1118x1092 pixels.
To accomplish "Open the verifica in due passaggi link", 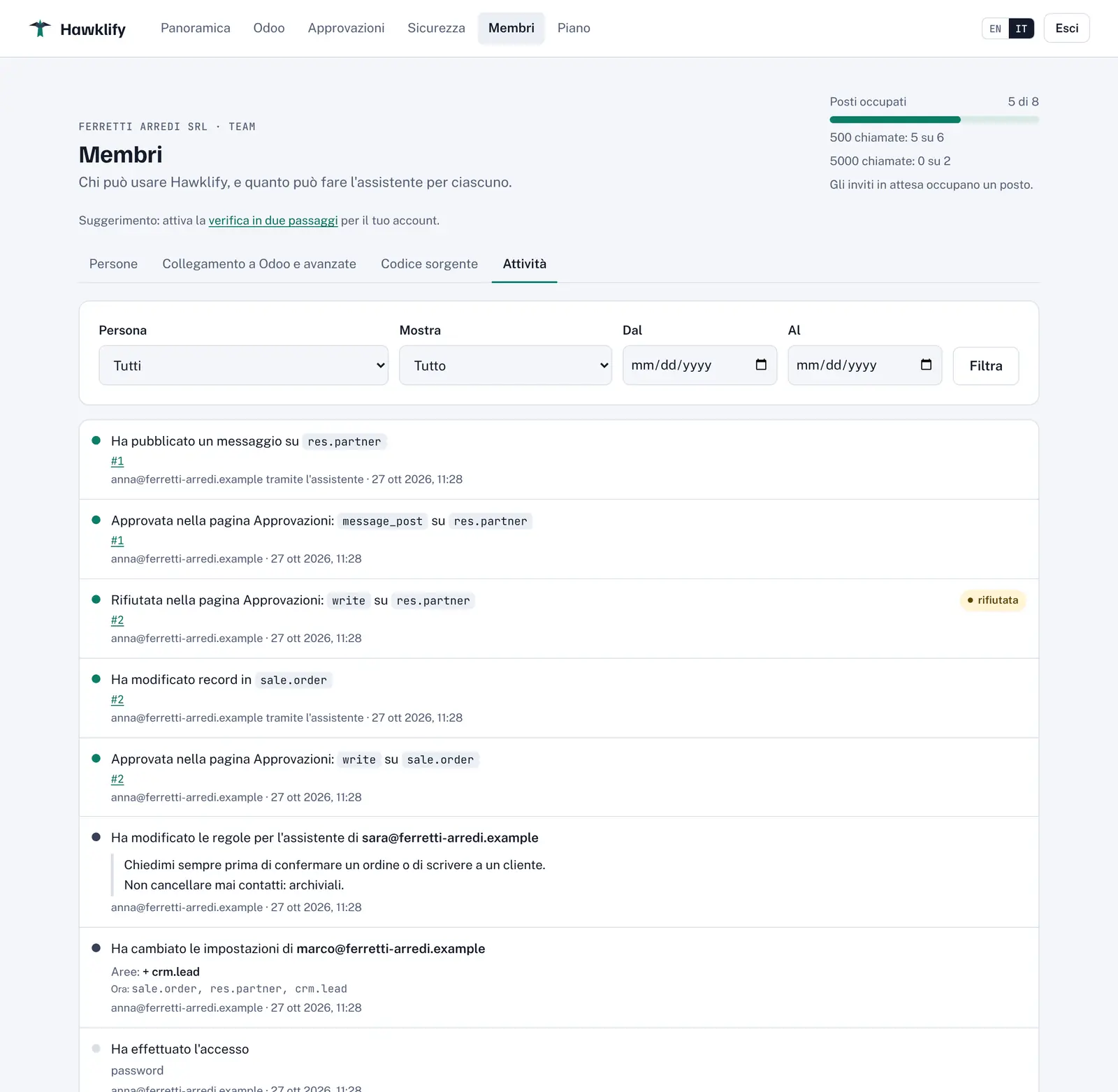I will click(x=273, y=221).
